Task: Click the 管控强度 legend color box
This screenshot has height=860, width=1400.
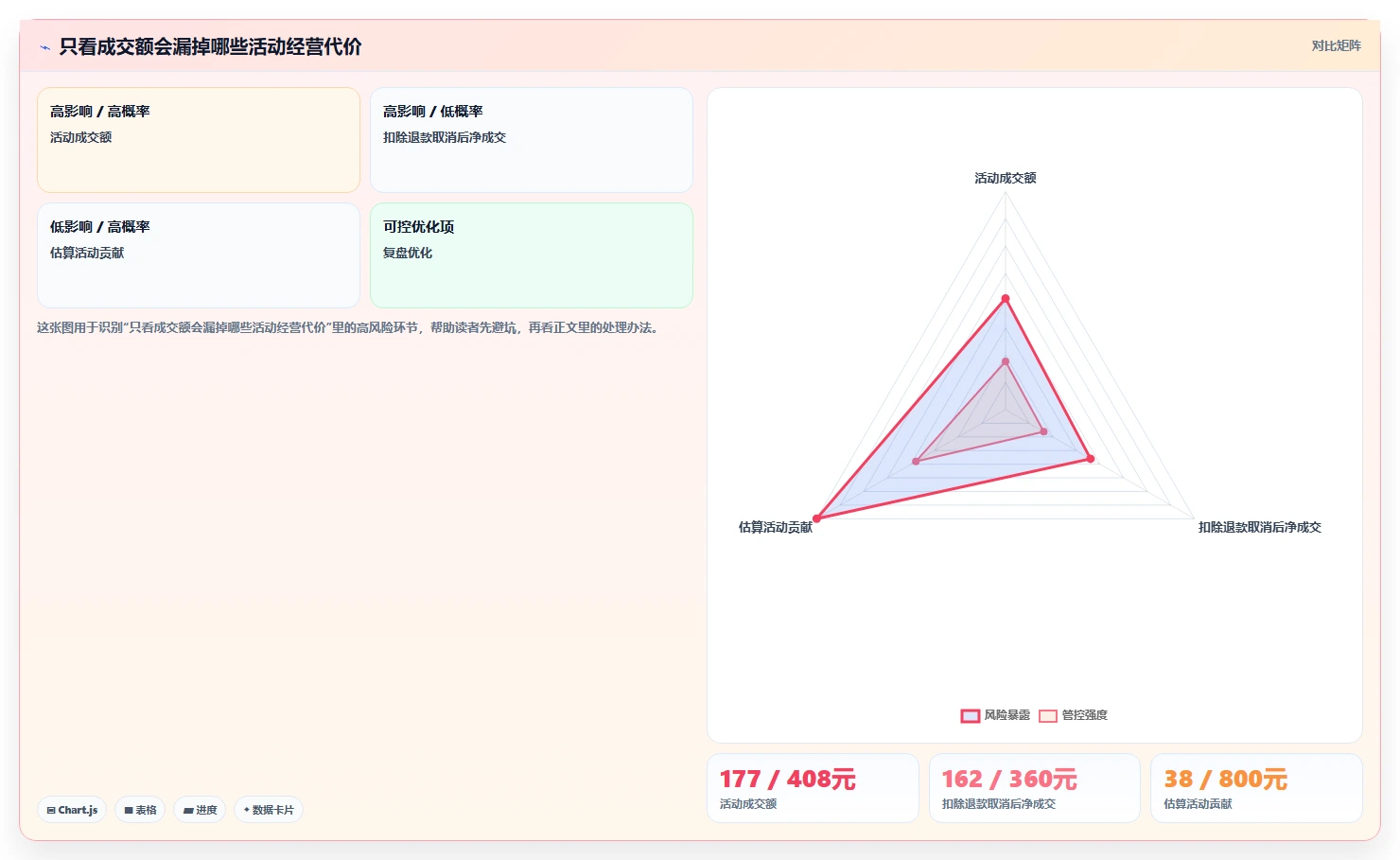Action: pos(1048,716)
